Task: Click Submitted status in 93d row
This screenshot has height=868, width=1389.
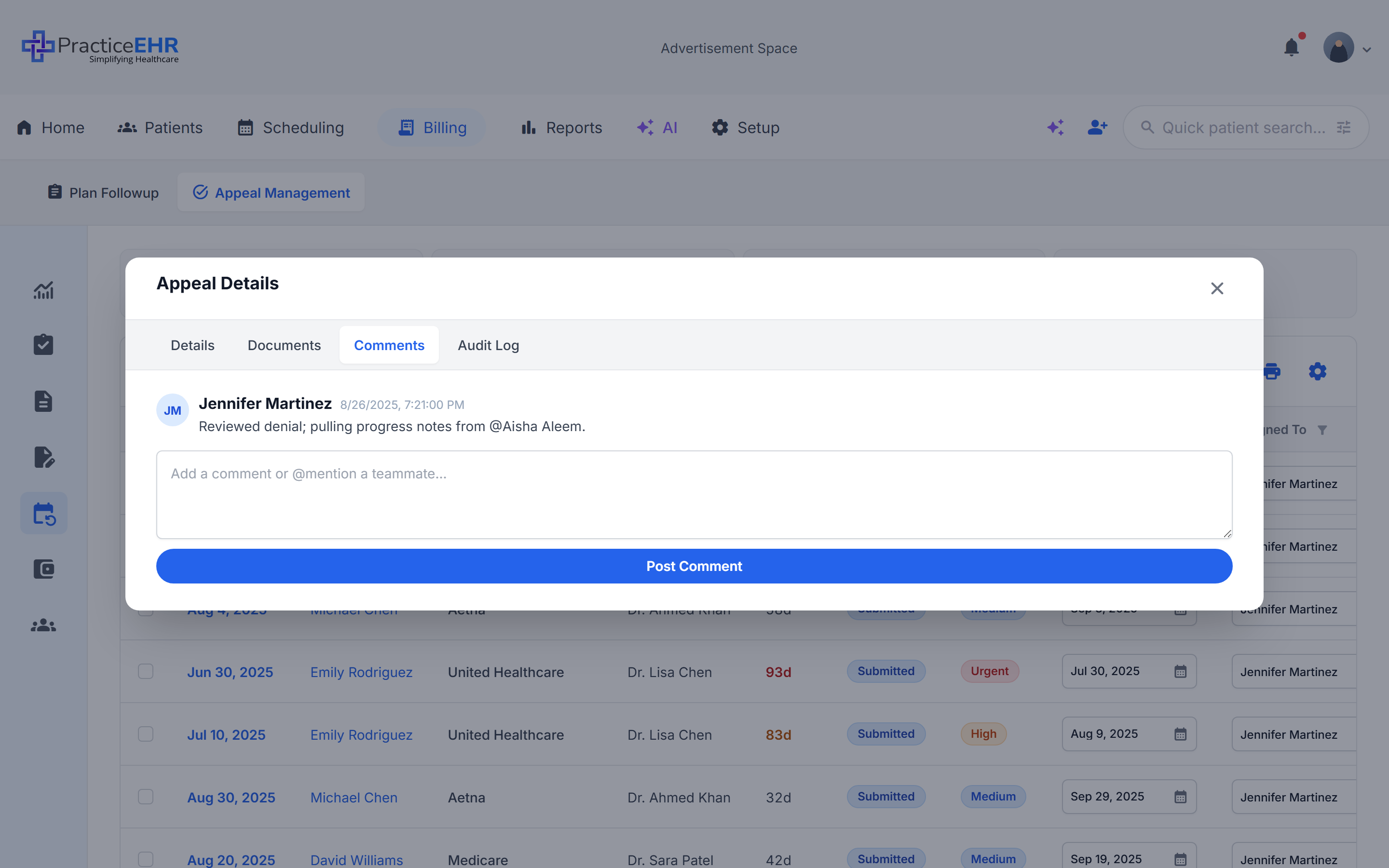Action: point(885,671)
